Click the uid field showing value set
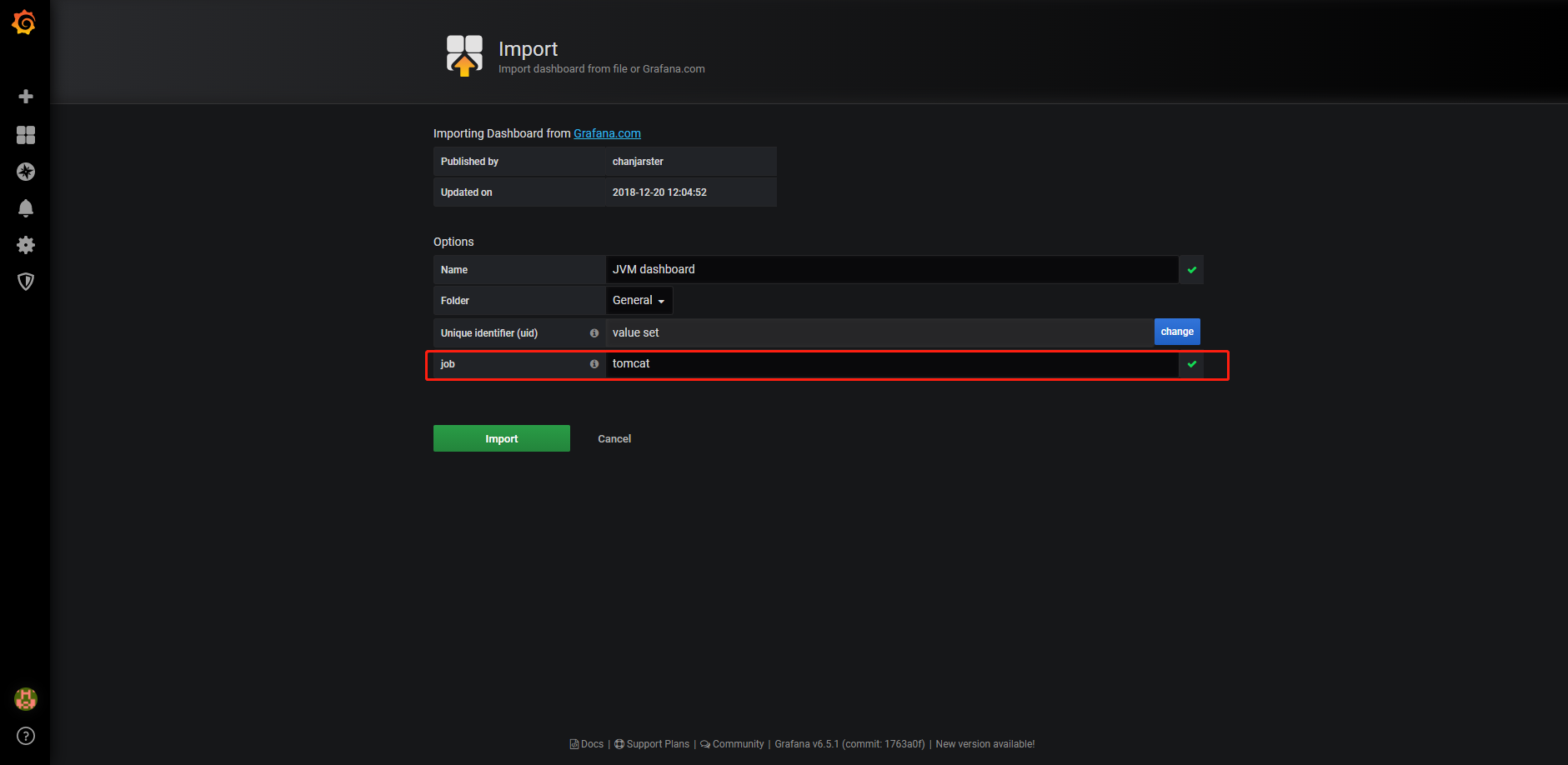1568x765 pixels. click(879, 333)
